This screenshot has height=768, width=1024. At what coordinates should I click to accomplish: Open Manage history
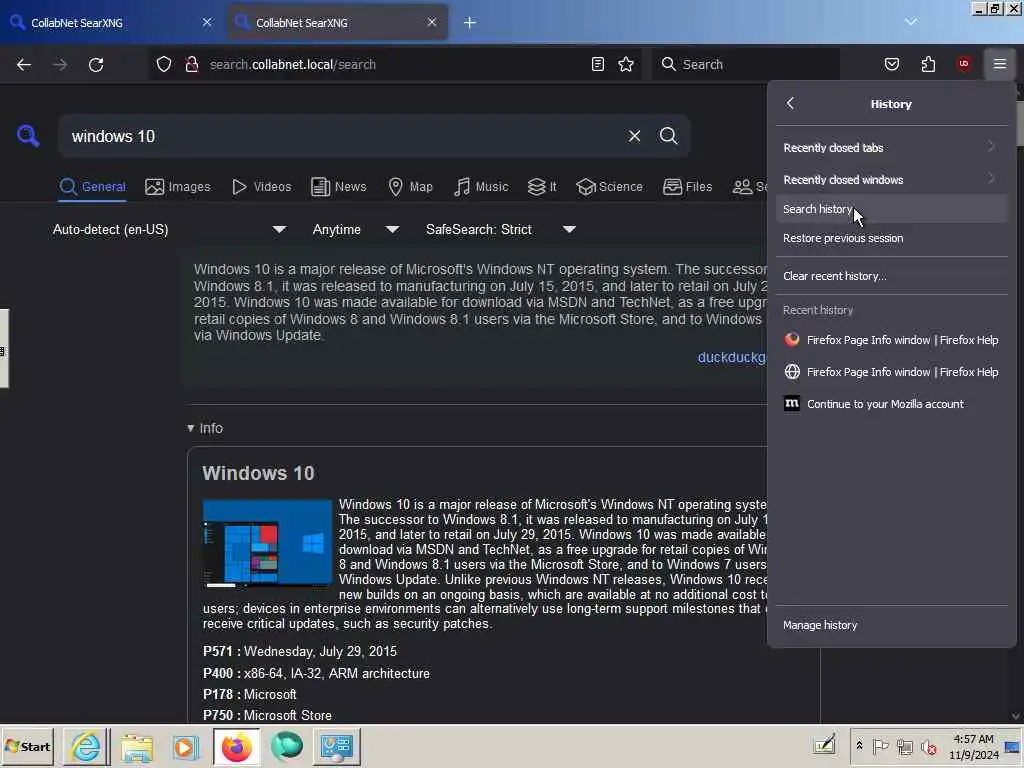click(x=891, y=625)
